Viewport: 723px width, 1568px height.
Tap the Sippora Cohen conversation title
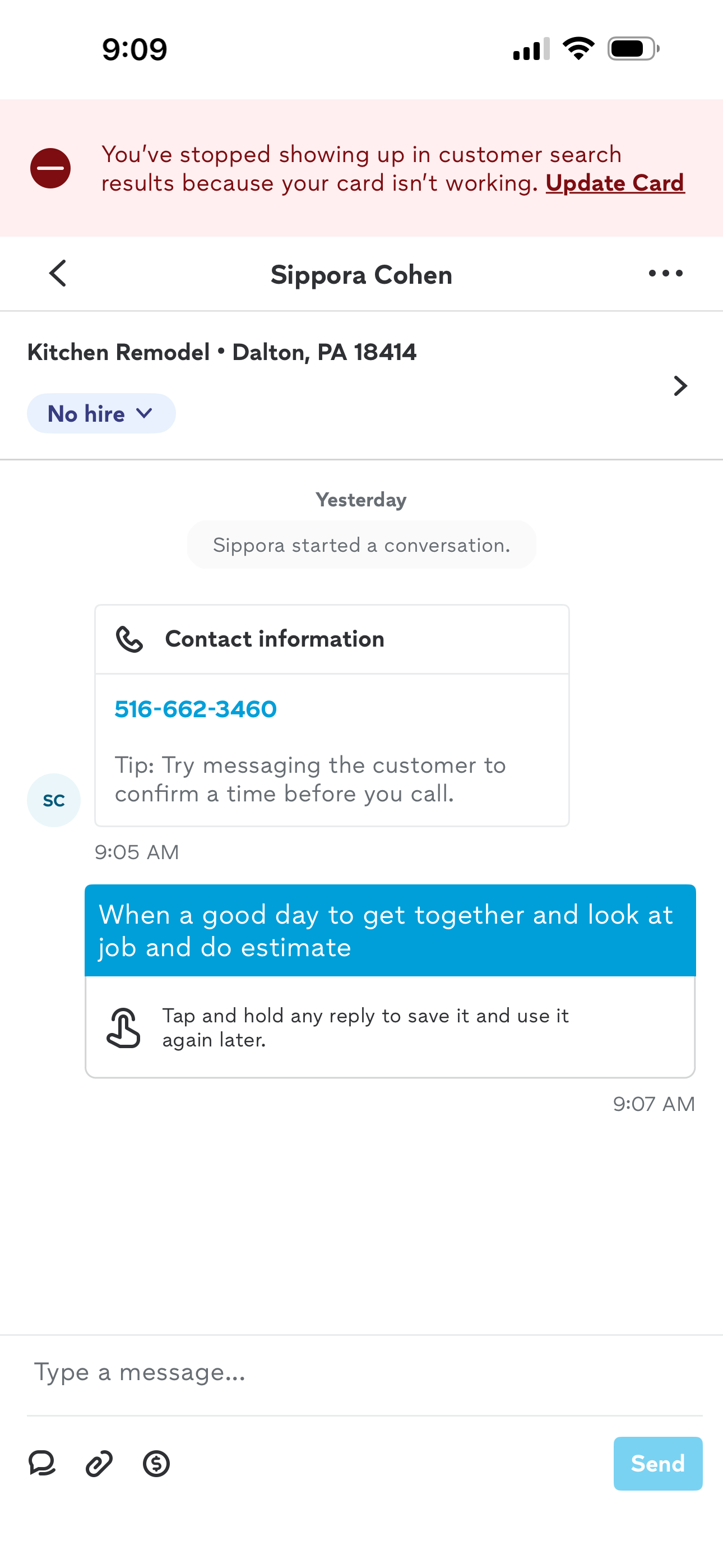(361, 275)
